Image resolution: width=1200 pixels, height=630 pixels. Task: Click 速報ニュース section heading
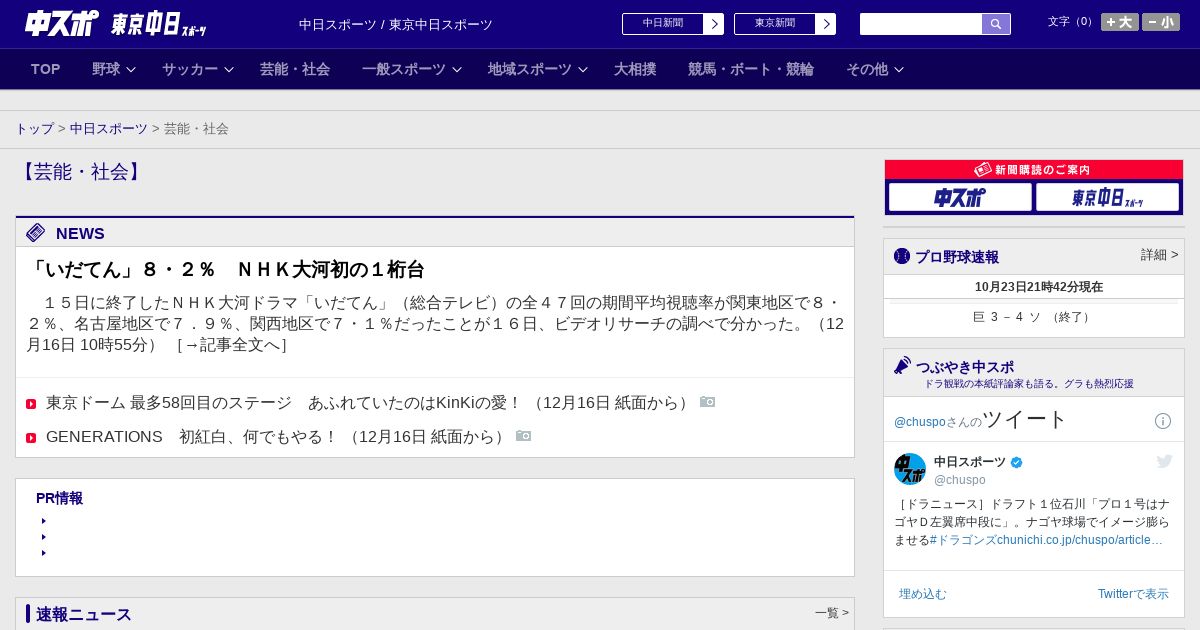click(x=84, y=614)
